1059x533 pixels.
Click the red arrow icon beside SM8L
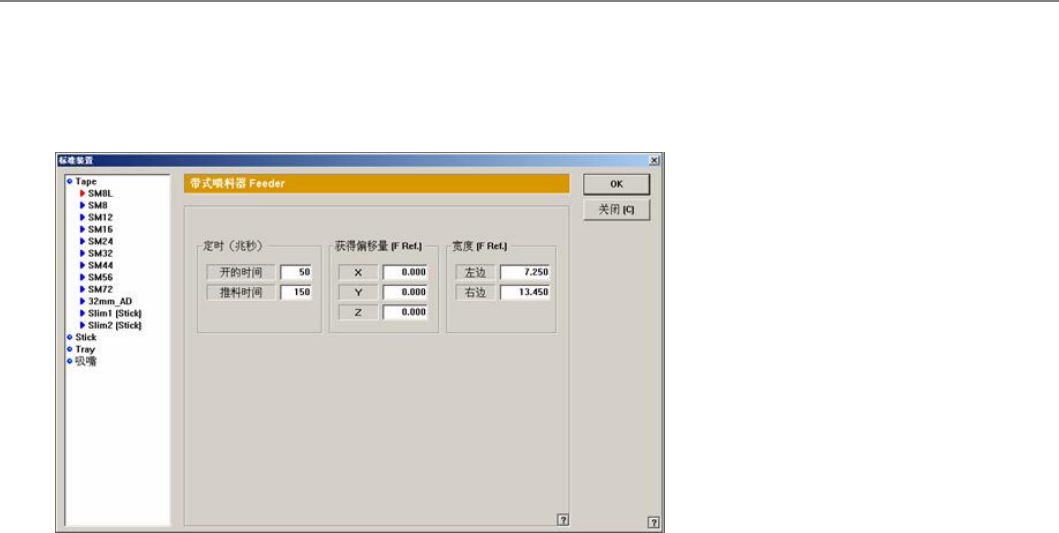coord(82,193)
